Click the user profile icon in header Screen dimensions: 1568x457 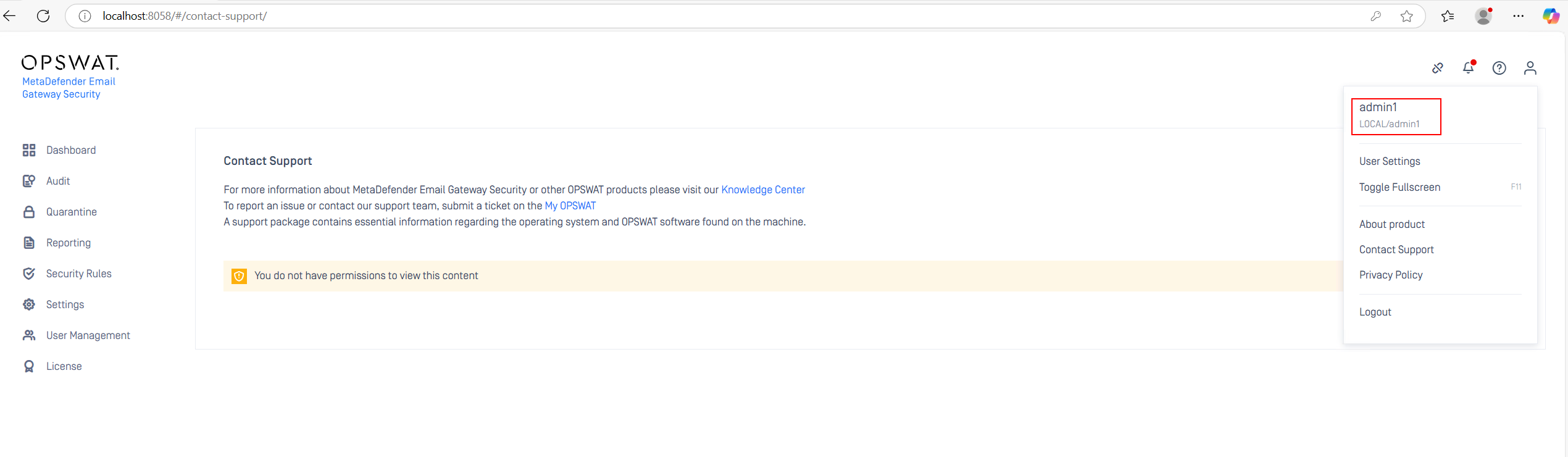[1530, 68]
